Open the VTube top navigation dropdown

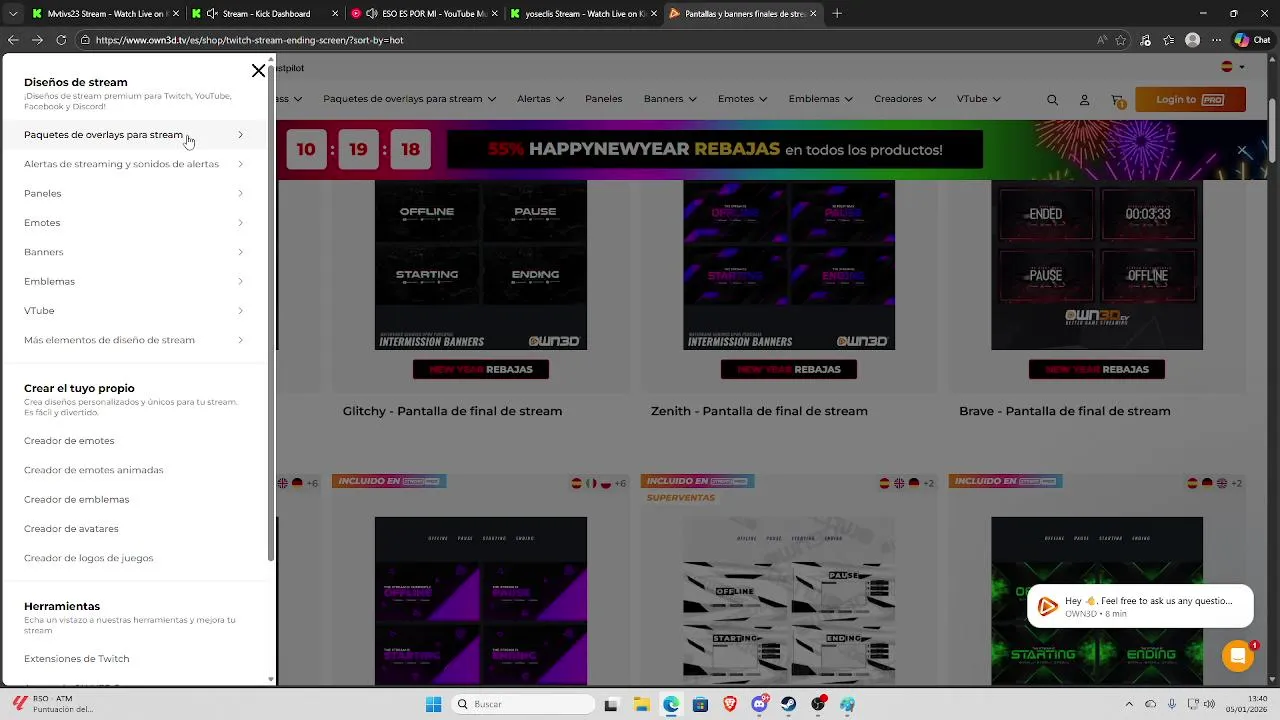978,99
